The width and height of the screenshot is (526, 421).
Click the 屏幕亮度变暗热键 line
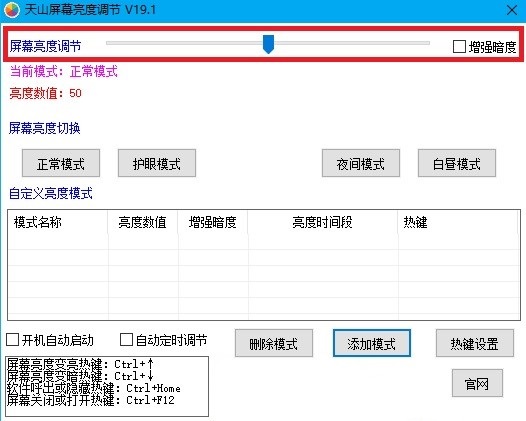tap(80, 376)
